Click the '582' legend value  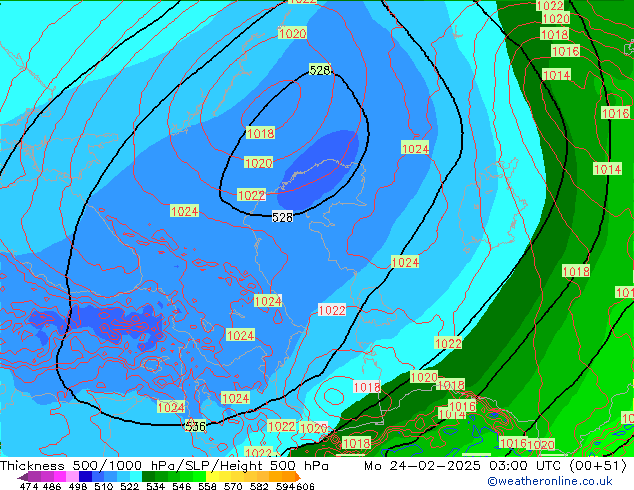(x=259, y=486)
